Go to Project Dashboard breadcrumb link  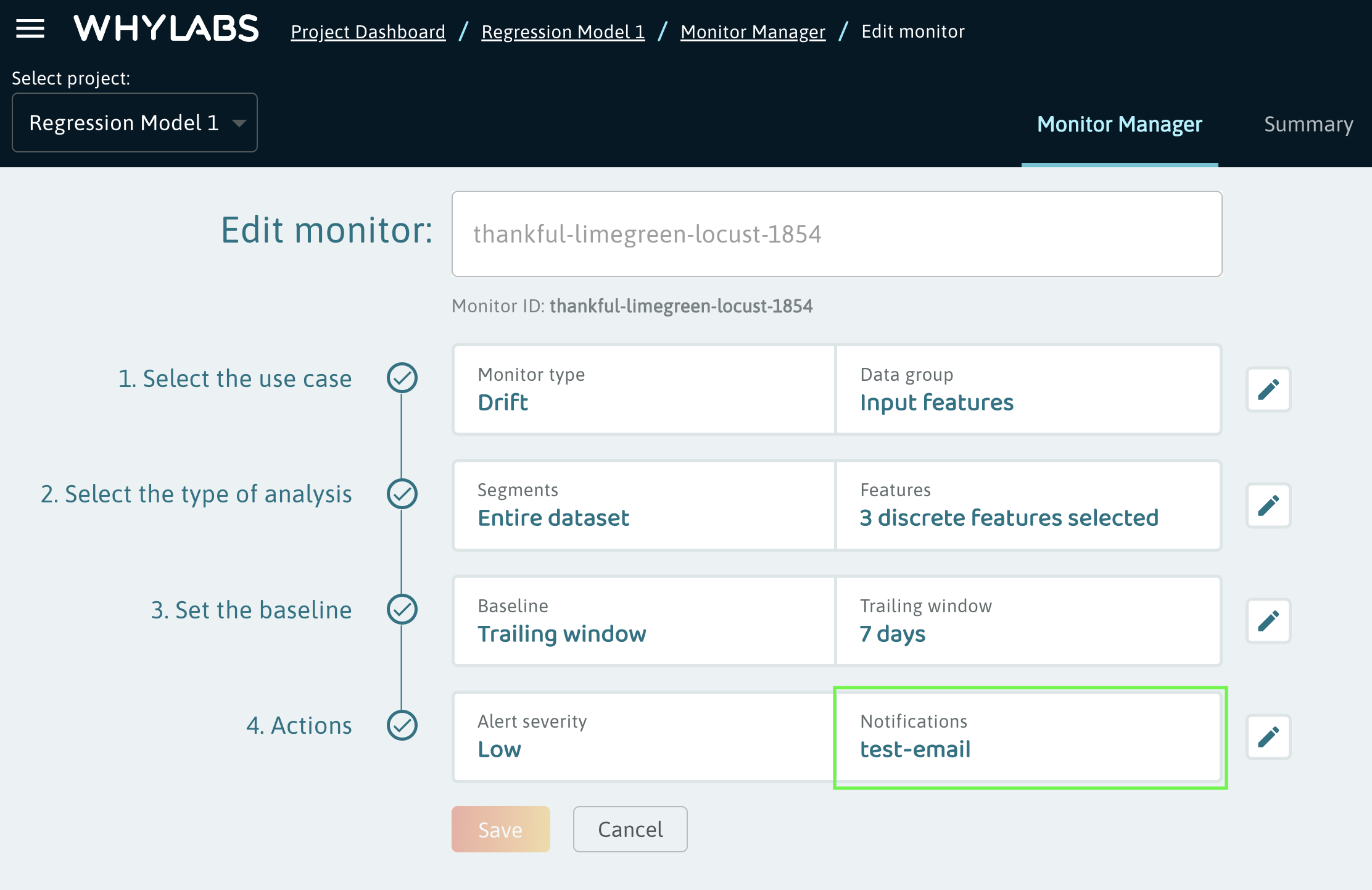pyautogui.click(x=368, y=31)
